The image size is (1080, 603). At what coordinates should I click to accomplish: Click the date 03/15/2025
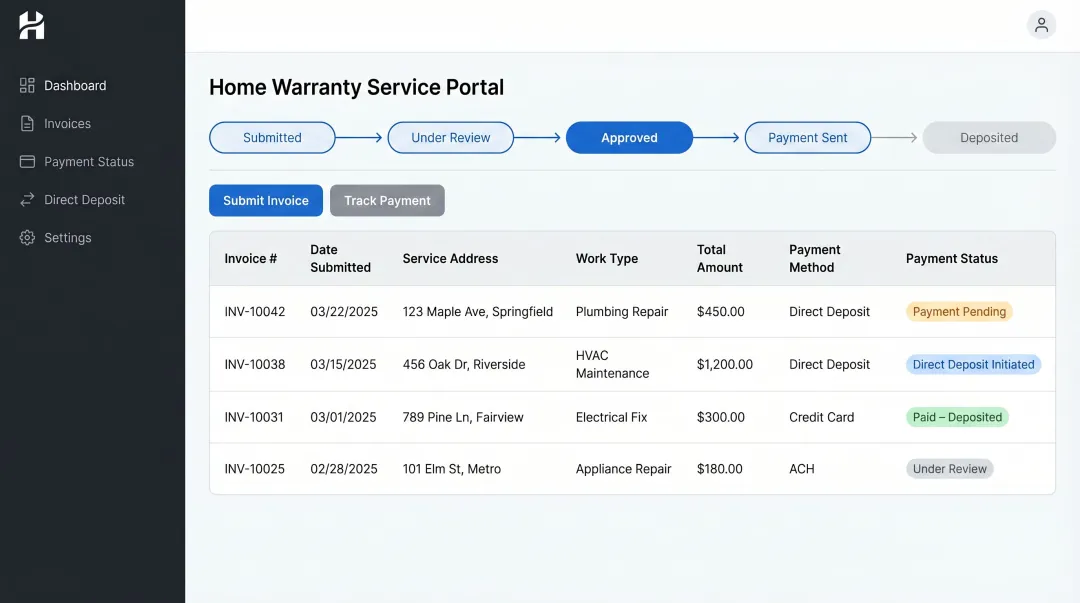tap(343, 365)
